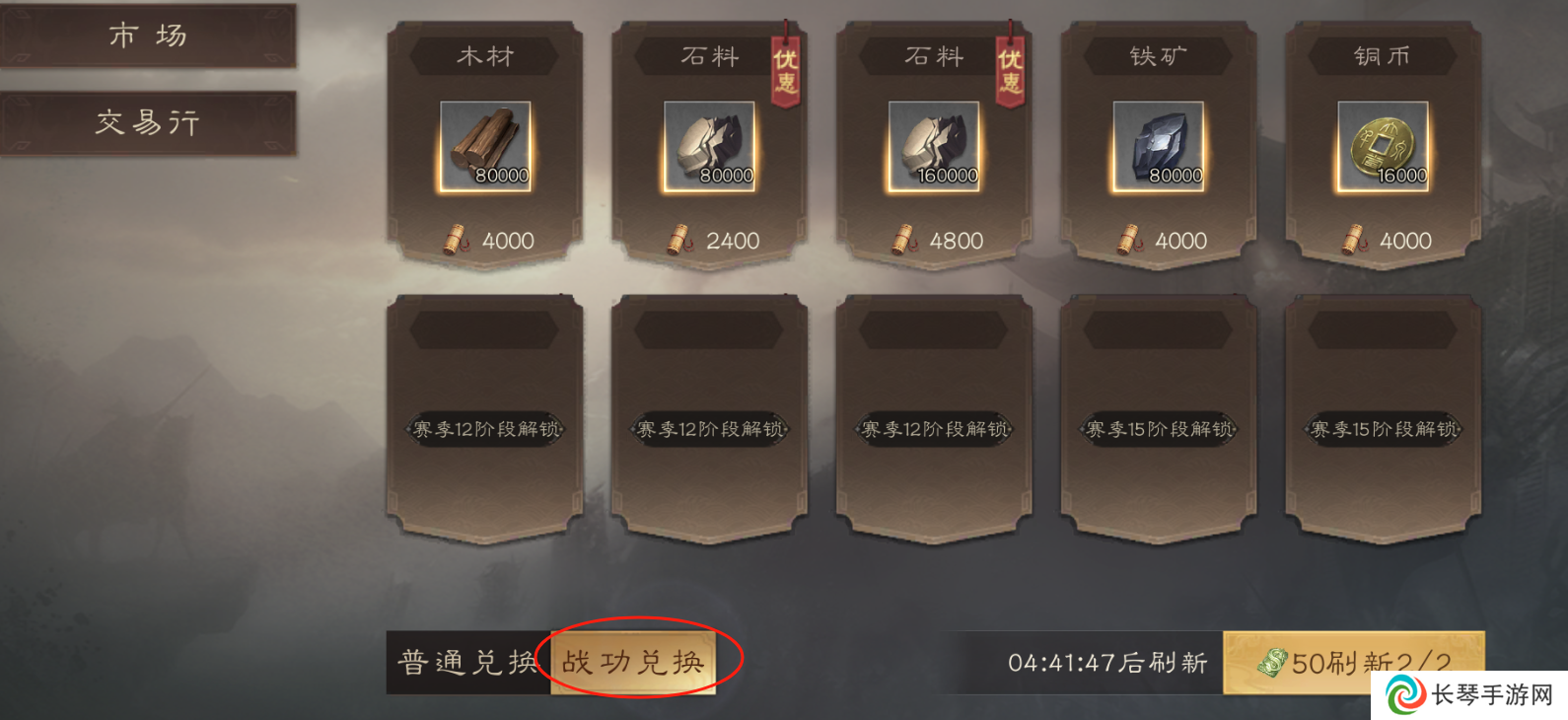1568x720 pixels.
Task: Pick the copper coin 16000 icon
Action: coord(1383,146)
